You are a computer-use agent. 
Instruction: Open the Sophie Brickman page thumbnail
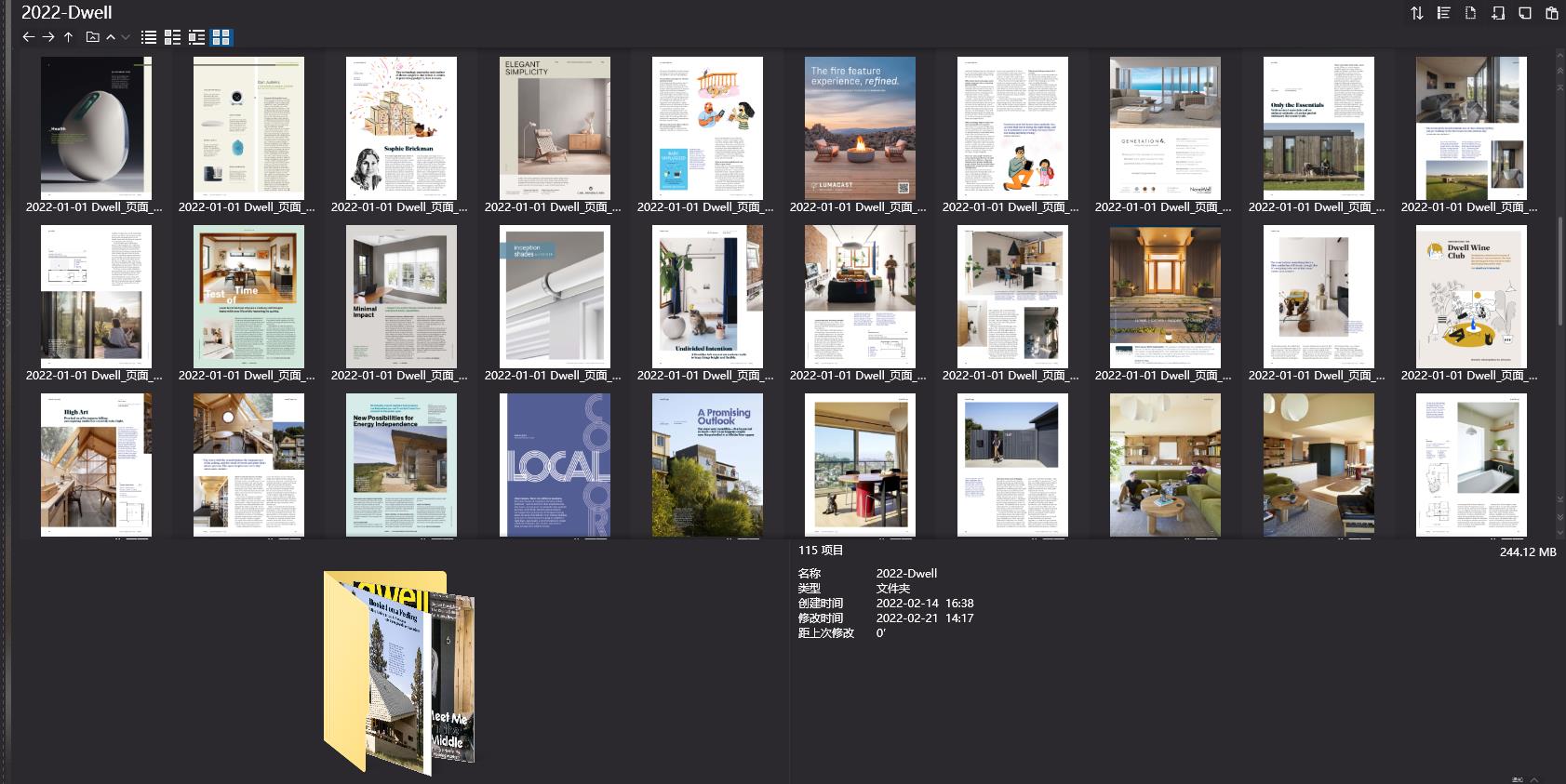402,127
